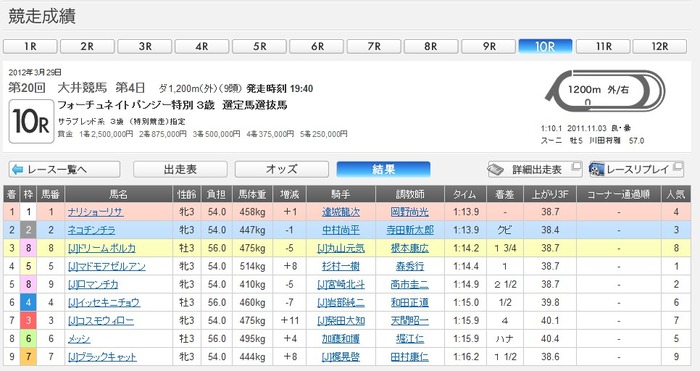
Task: Open horse link ドリームポルカ
Action: tap(102, 248)
